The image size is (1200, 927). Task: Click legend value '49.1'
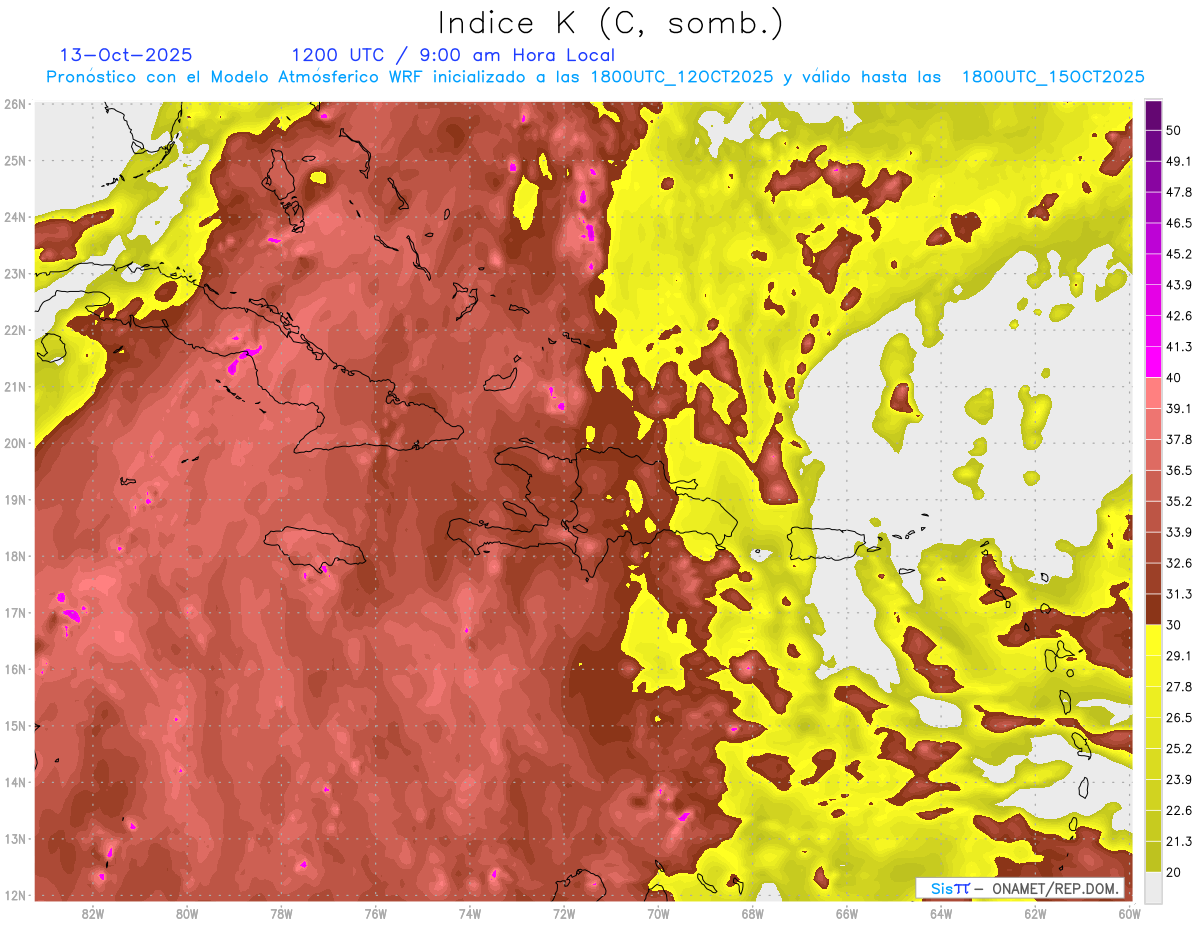point(1179,161)
